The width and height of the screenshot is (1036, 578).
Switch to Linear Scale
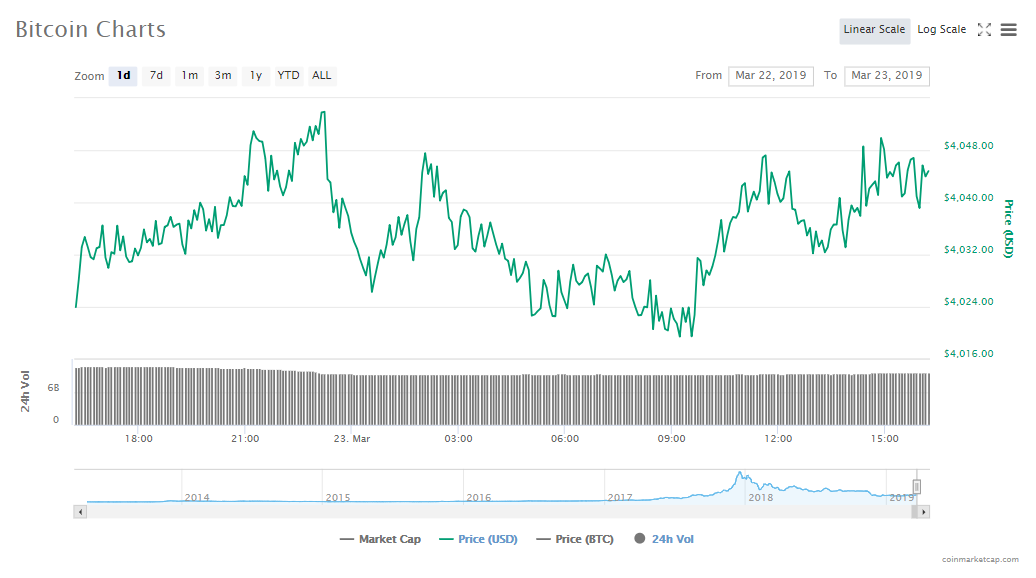coord(874,30)
